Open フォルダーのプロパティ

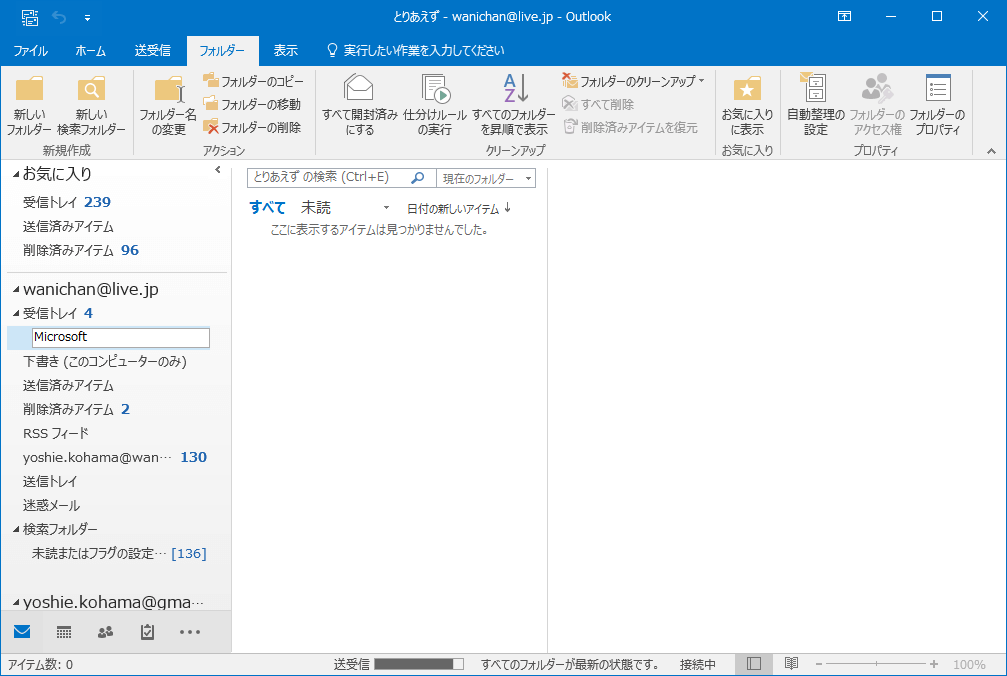[937, 105]
